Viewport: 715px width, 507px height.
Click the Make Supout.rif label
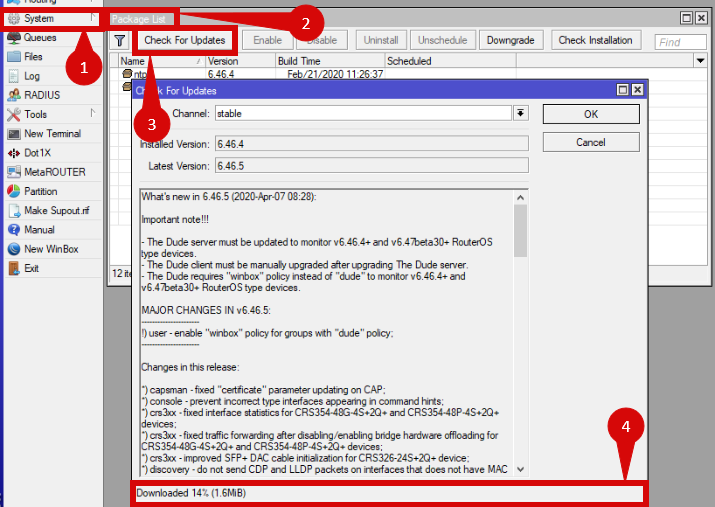(x=57, y=211)
